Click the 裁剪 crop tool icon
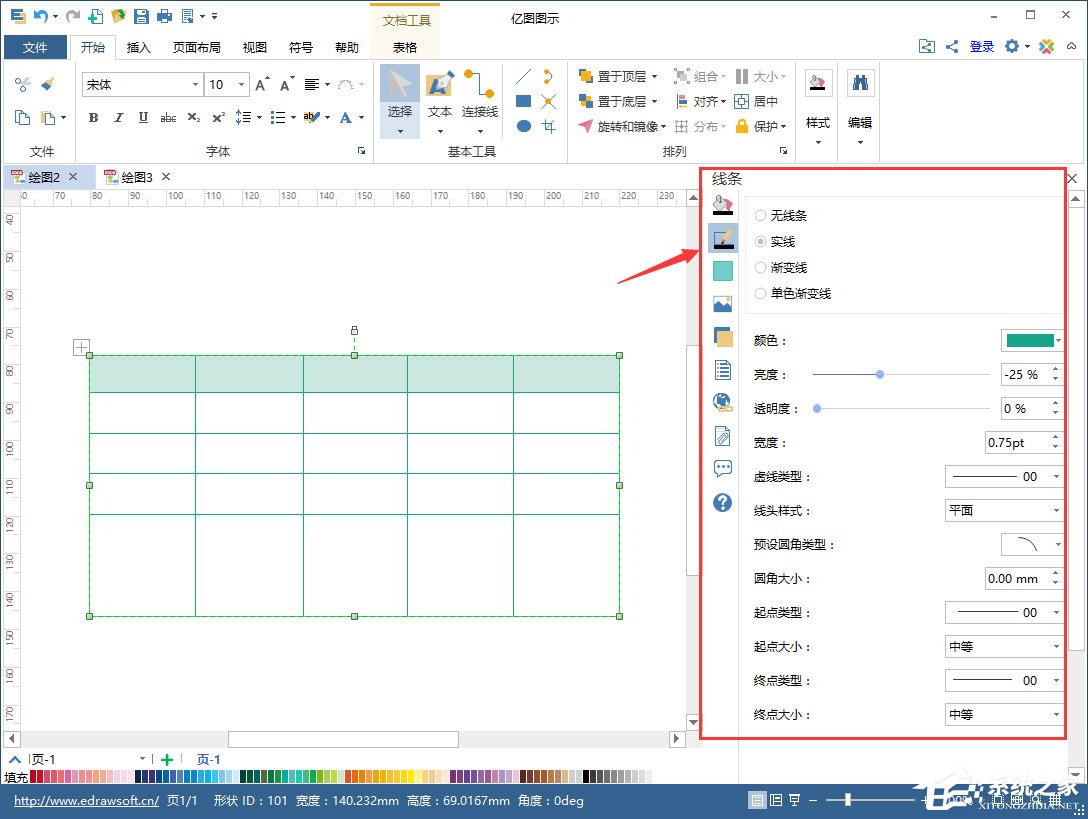The height and width of the screenshot is (819, 1088). (548, 126)
